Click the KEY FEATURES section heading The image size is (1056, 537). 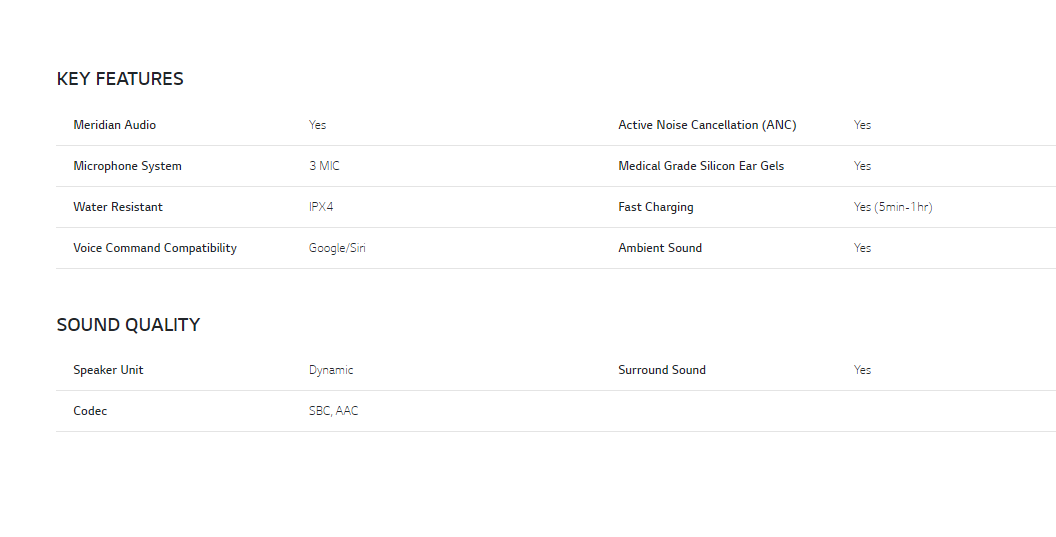tap(120, 79)
